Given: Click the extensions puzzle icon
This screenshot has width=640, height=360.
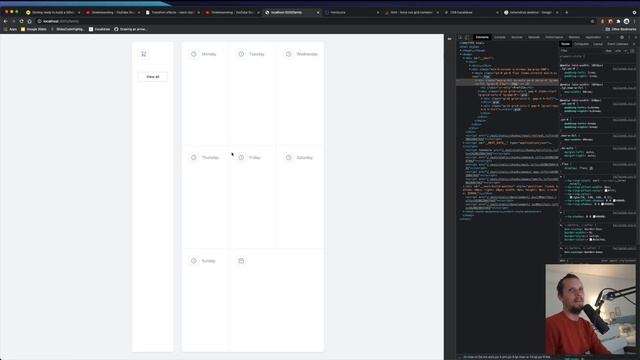Looking at the screenshot, I should (x=618, y=21).
